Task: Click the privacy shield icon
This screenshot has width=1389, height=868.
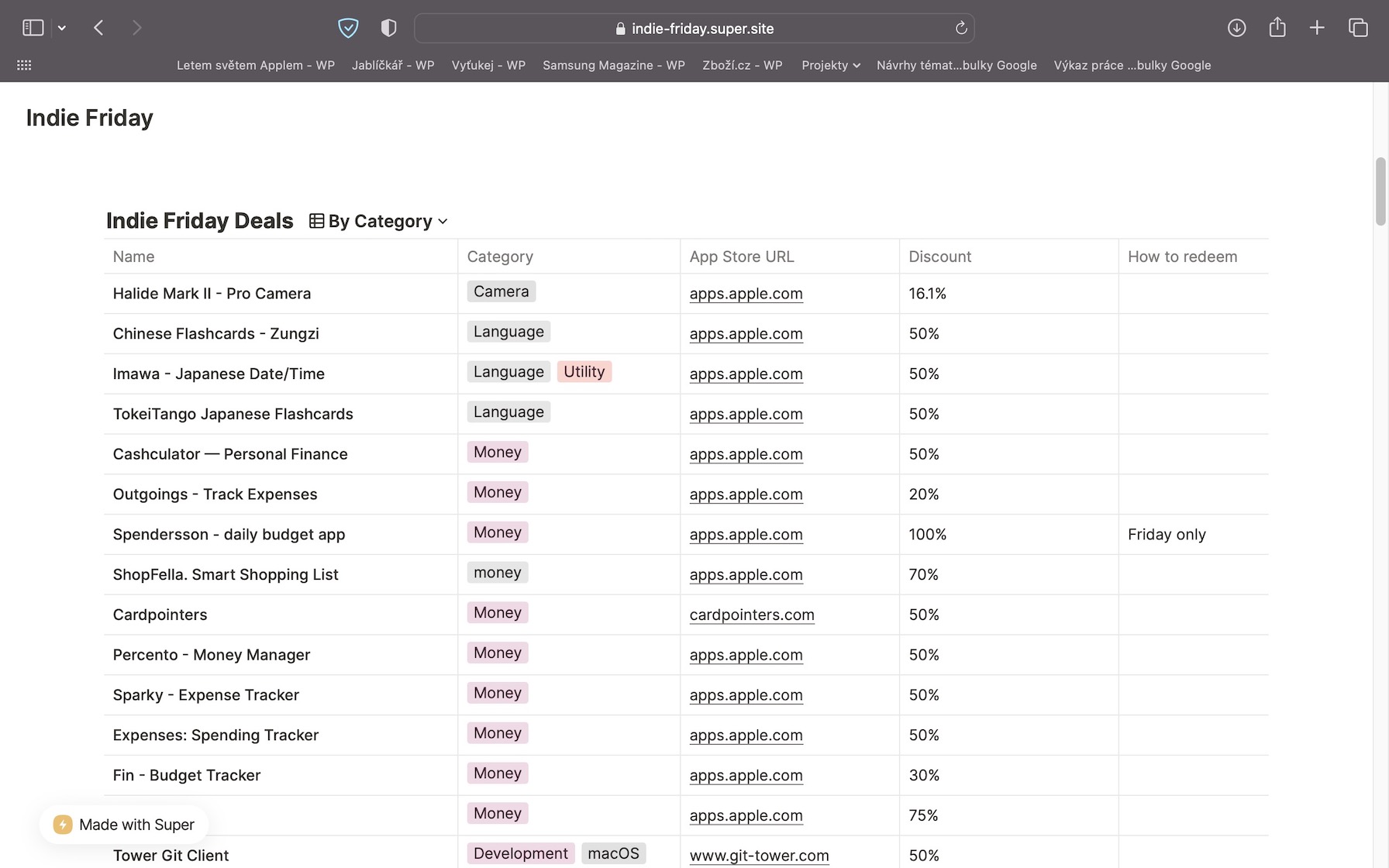Action: [348, 28]
